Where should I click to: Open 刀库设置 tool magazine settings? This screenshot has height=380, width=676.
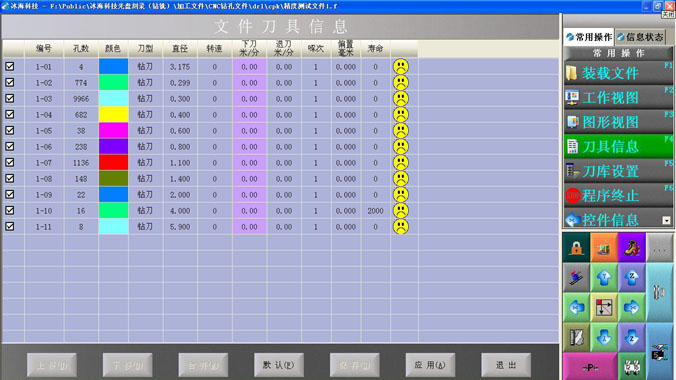pos(618,171)
